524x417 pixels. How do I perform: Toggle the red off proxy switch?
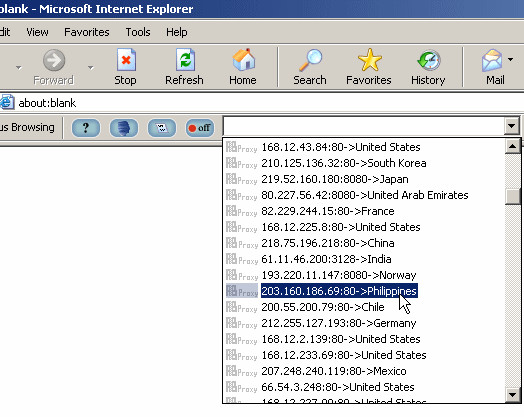(x=200, y=128)
